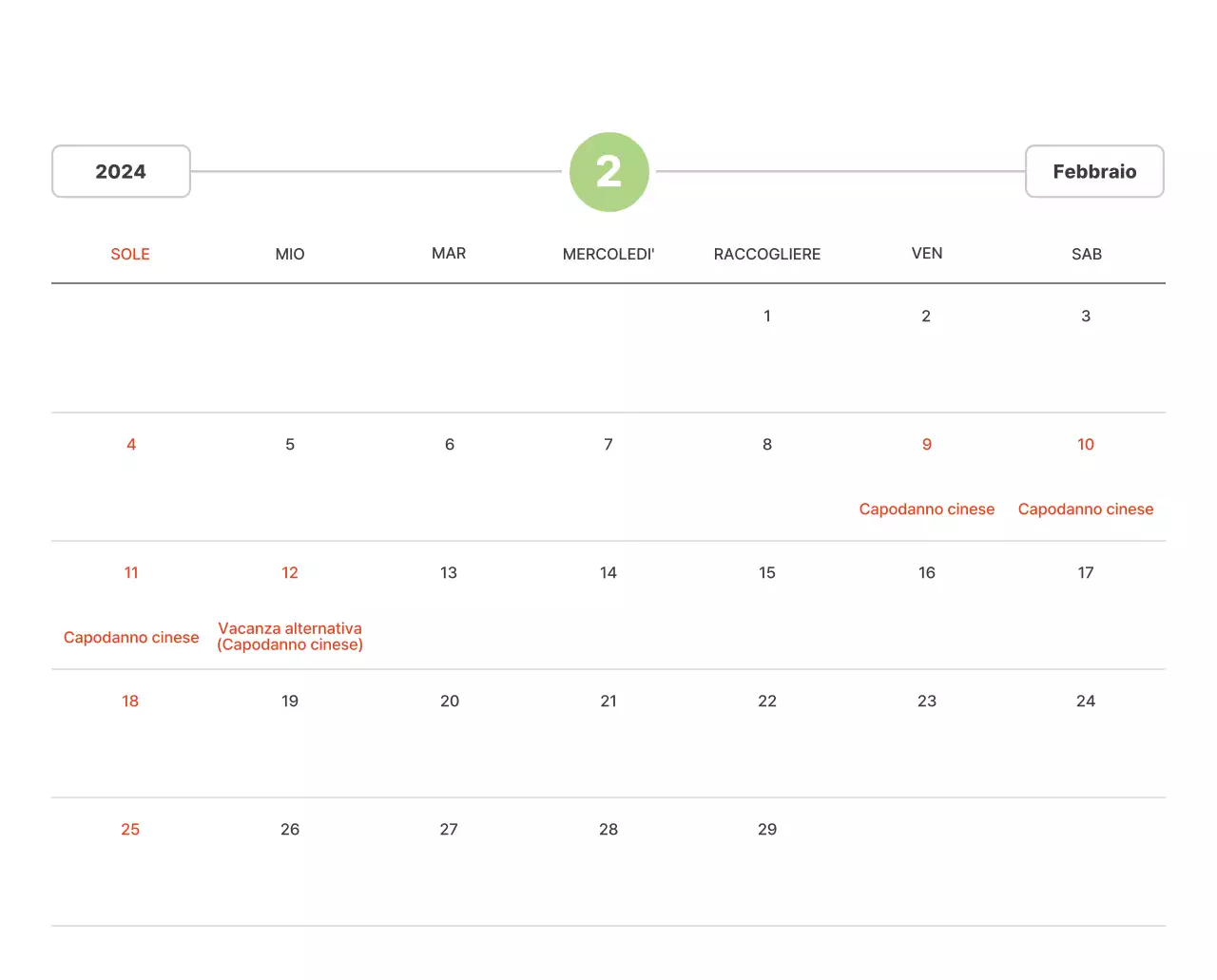Choose February 14 cell
1217x980 pixels.
click(x=608, y=573)
